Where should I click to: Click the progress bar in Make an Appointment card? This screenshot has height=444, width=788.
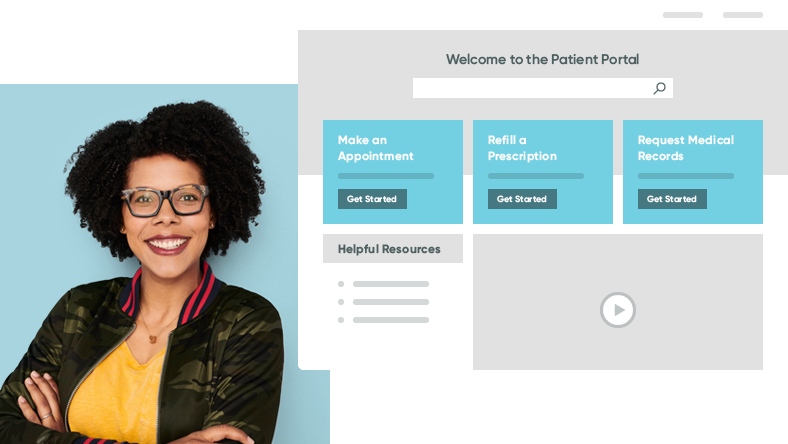pyautogui.click(x=385, y=176)
